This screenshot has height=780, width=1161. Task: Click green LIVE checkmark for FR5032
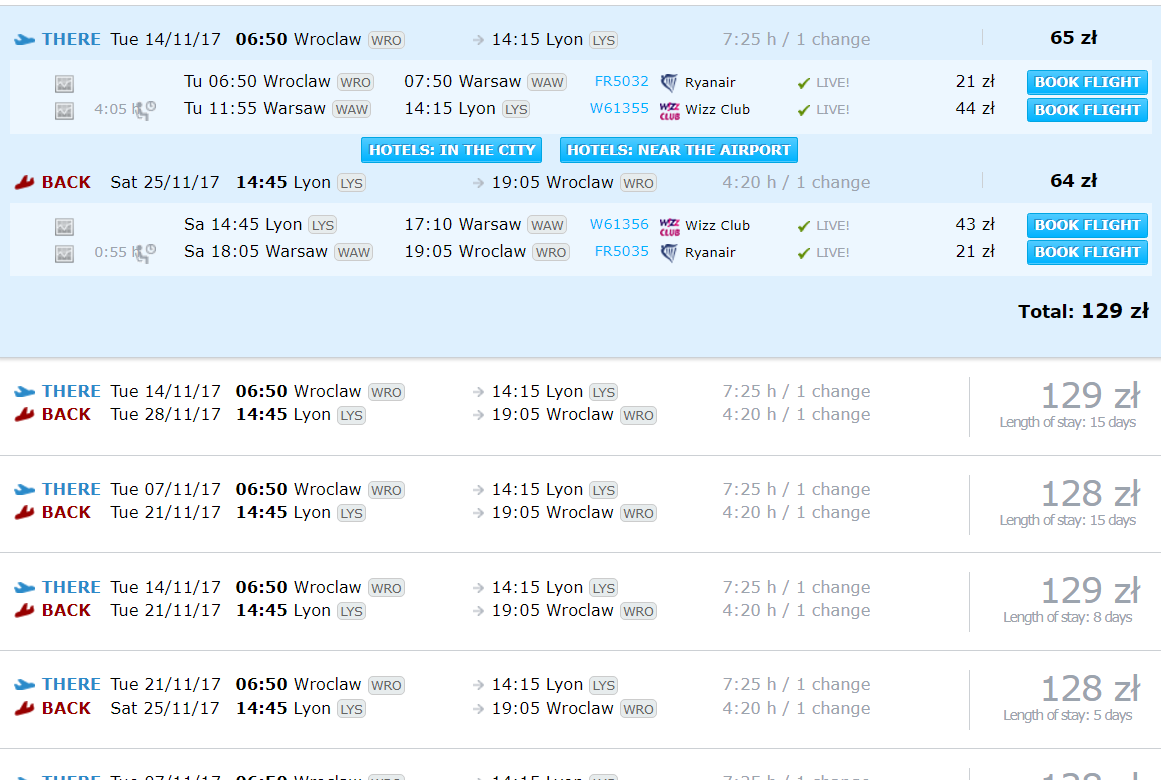tap(803, 83)
